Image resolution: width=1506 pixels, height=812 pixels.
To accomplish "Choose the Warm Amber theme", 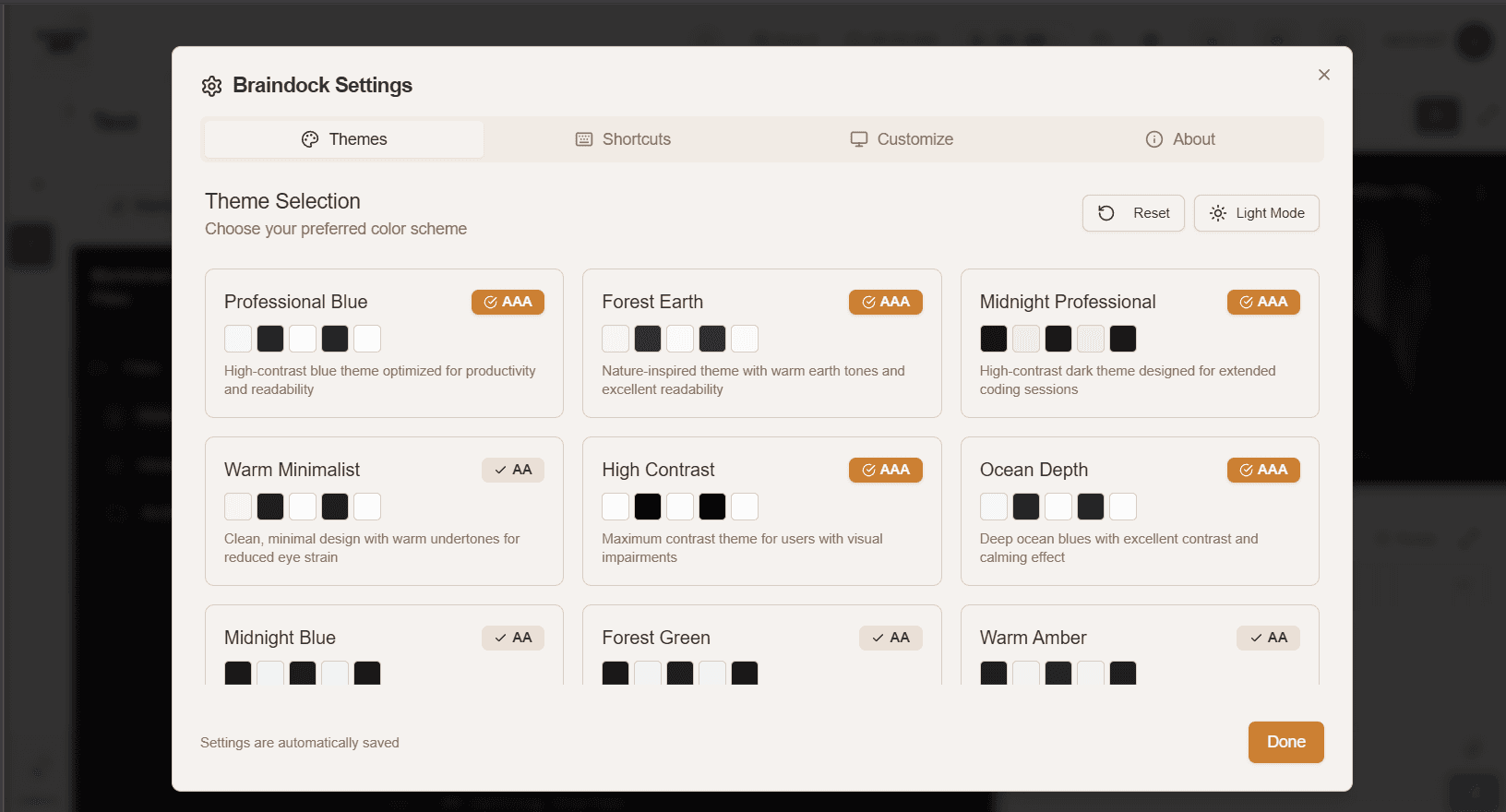I will click(x=1140, y=645).
